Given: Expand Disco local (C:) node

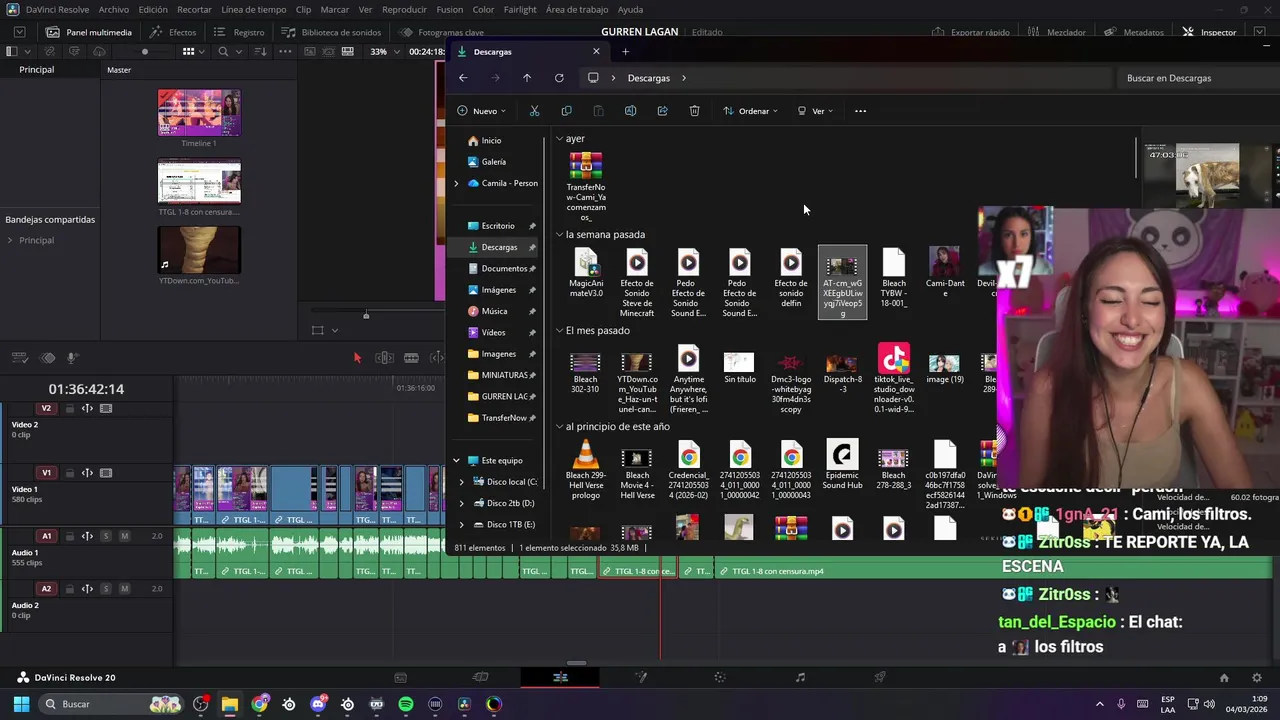Looking at the screenshot, I should (x=462, y=482).
